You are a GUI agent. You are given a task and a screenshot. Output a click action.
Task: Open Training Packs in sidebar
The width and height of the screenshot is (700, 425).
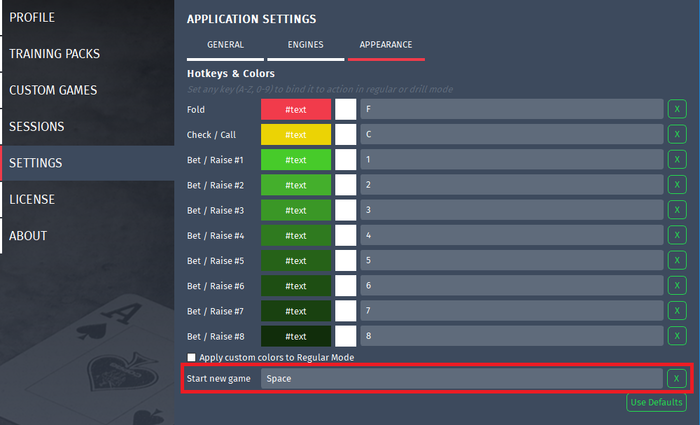click(87, 54)
